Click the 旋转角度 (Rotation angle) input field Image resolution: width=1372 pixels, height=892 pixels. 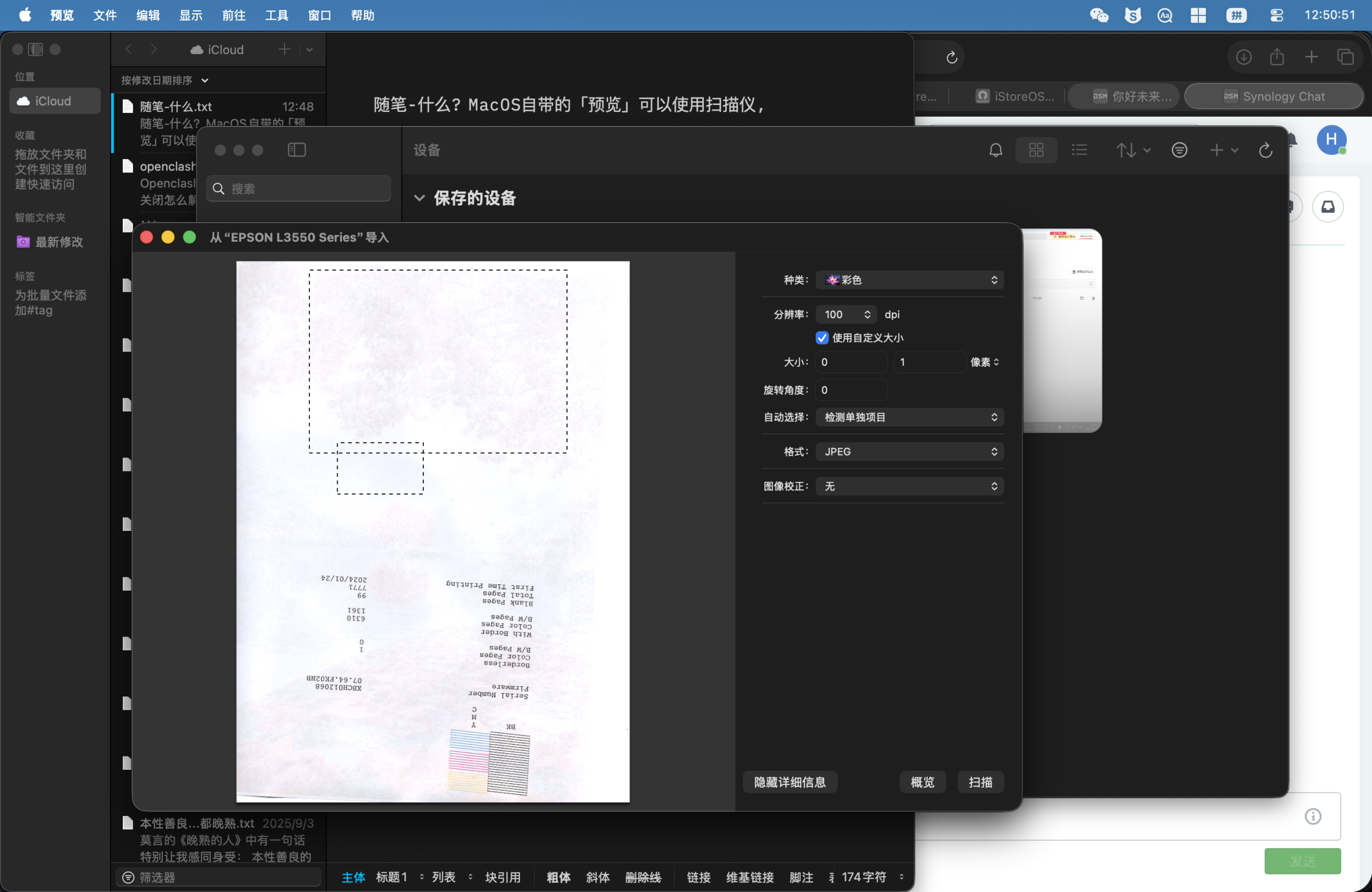tap(851, 390)
